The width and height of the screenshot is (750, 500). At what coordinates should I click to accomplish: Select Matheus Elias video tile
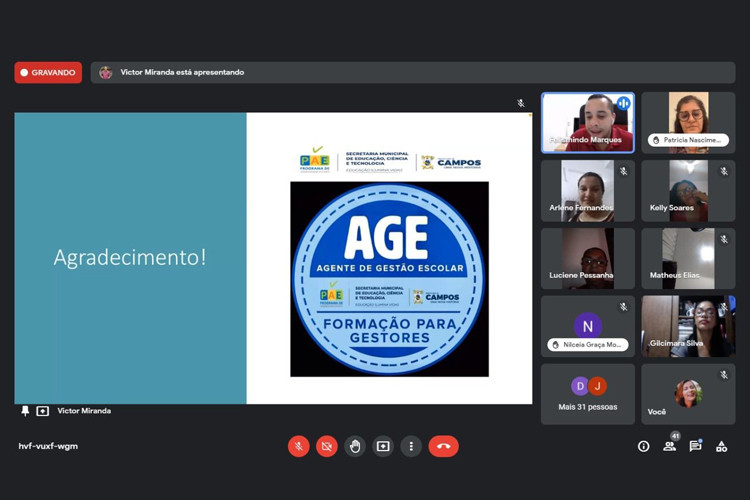[x=688, y=258]
